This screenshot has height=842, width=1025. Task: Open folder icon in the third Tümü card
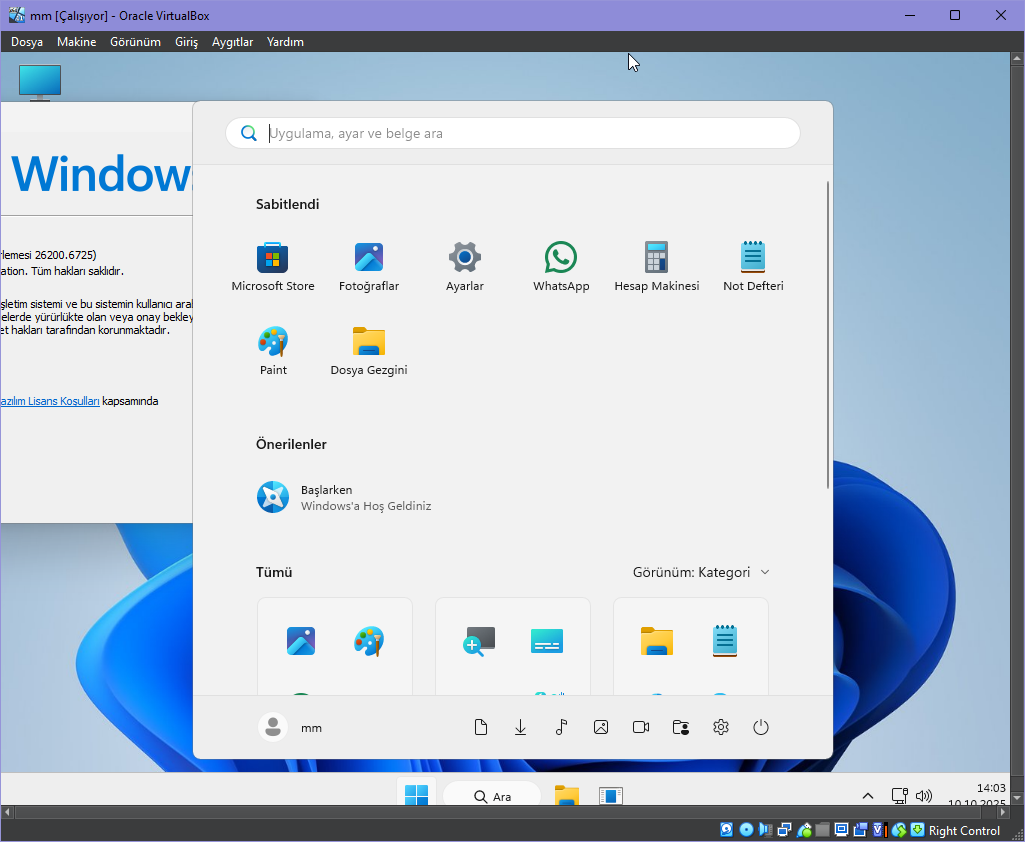click(656, 641)
